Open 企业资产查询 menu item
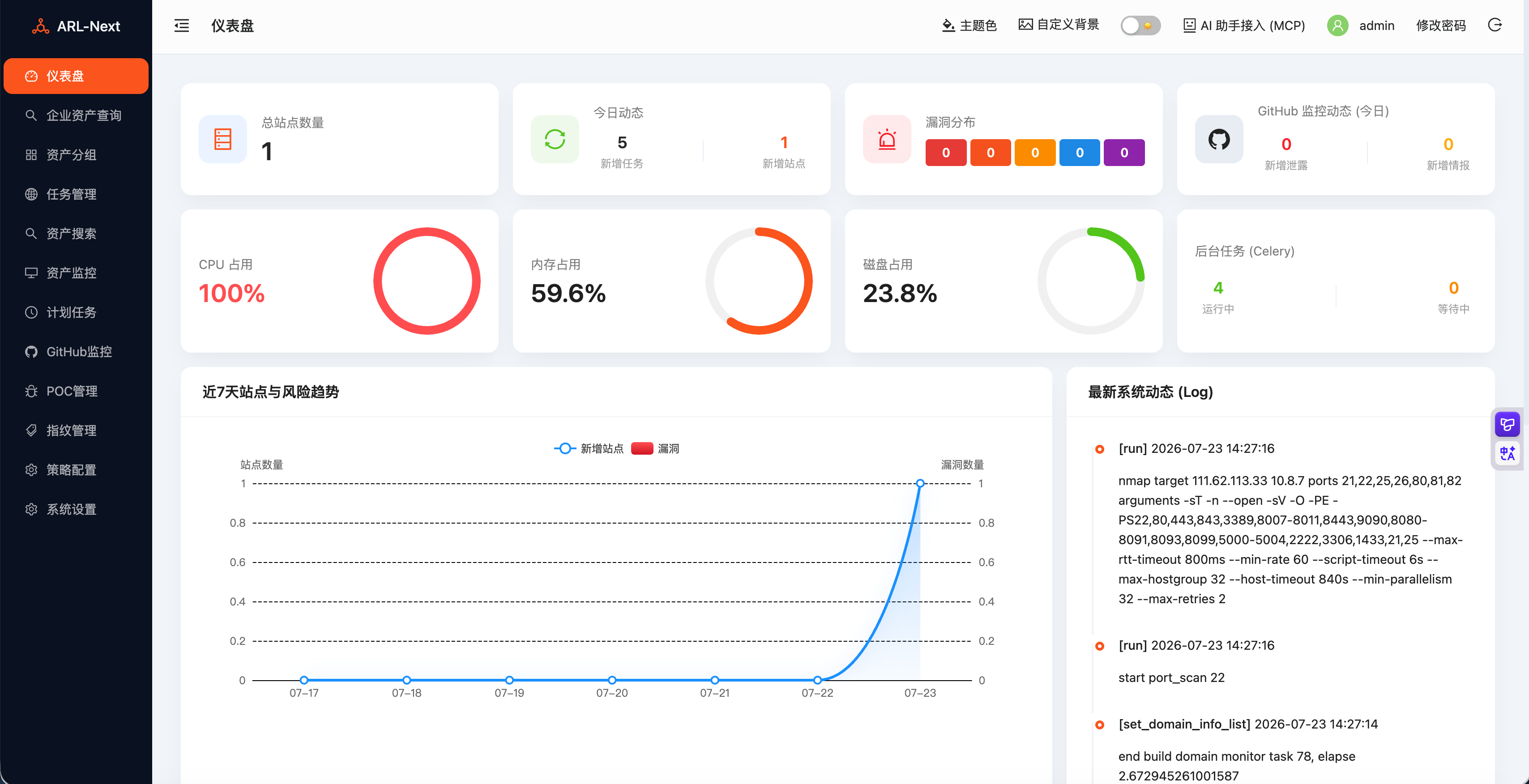 pos(76,115)
